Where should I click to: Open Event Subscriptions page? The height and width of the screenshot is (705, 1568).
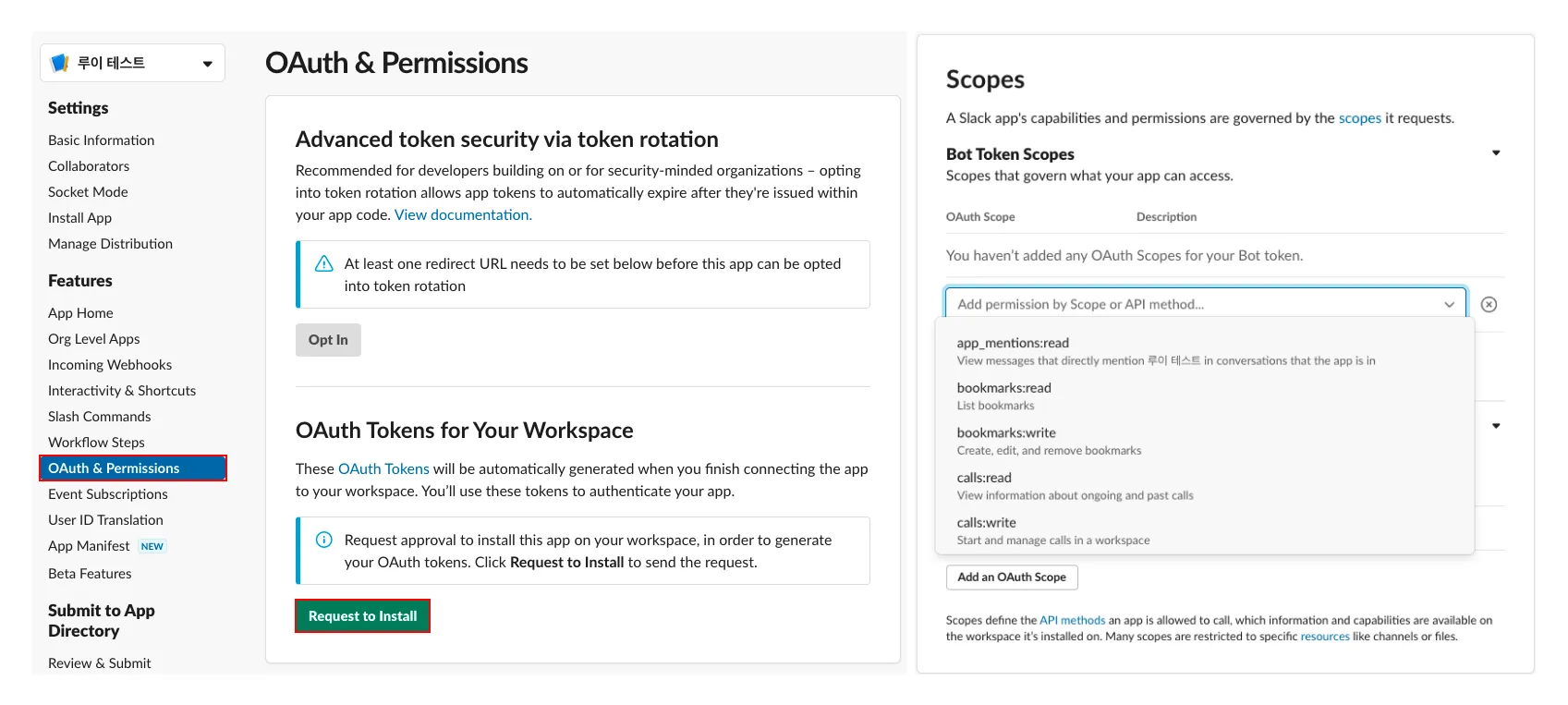pyautogui.click(x=108, y=494)
